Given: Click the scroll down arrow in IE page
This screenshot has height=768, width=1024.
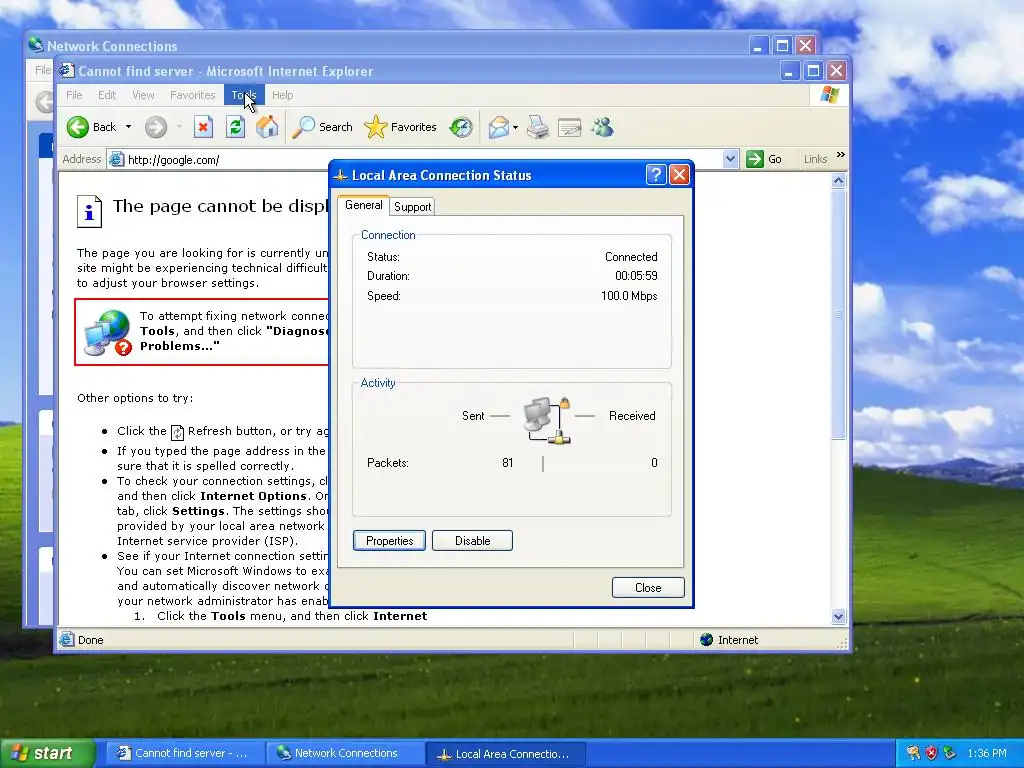Looking at the screenshot, I should [x=839, y=616].
